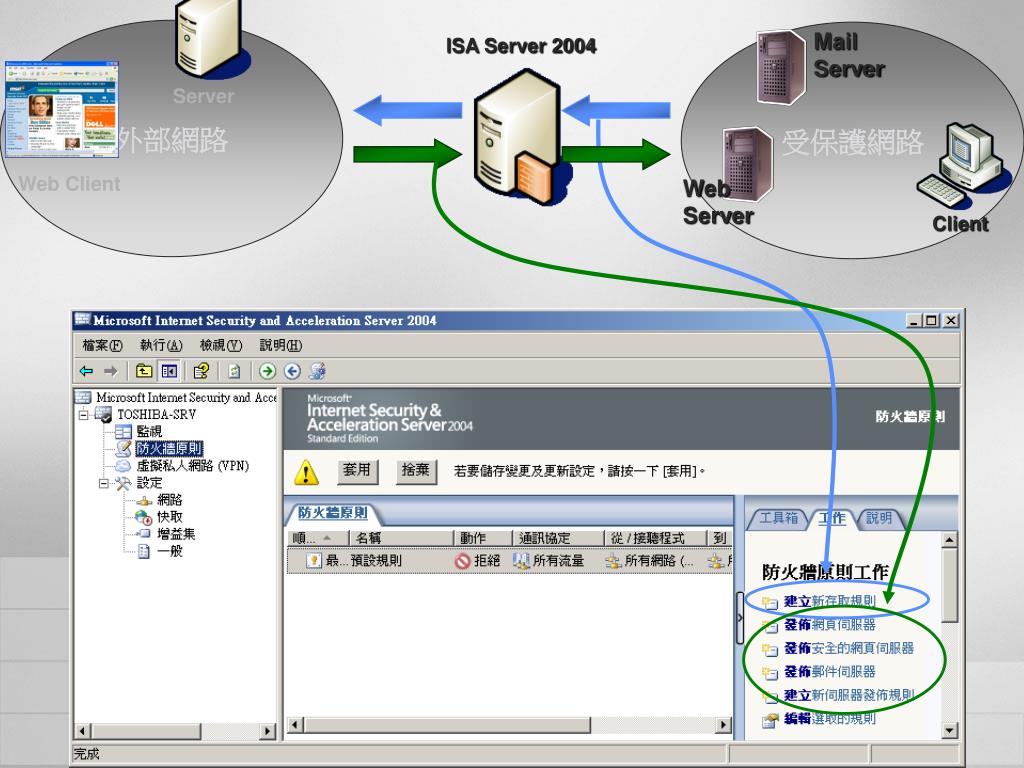The height and width of the screenshot is (768, 1024).
Task: Switch to the 工具箱 tab
Action: pyautogui.click(x=778, y=518)
